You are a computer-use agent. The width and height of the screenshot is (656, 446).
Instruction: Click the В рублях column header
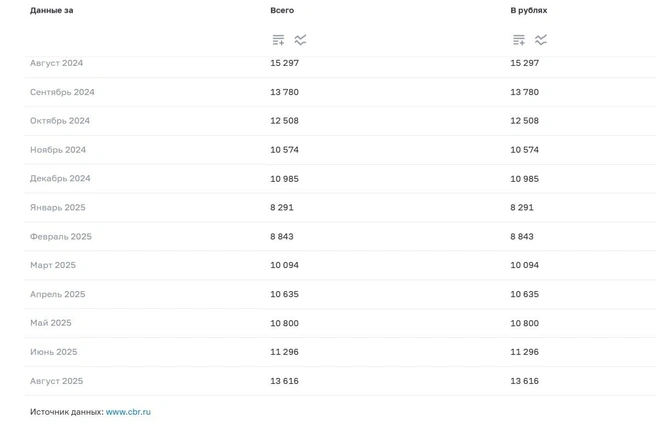(529, 10)
